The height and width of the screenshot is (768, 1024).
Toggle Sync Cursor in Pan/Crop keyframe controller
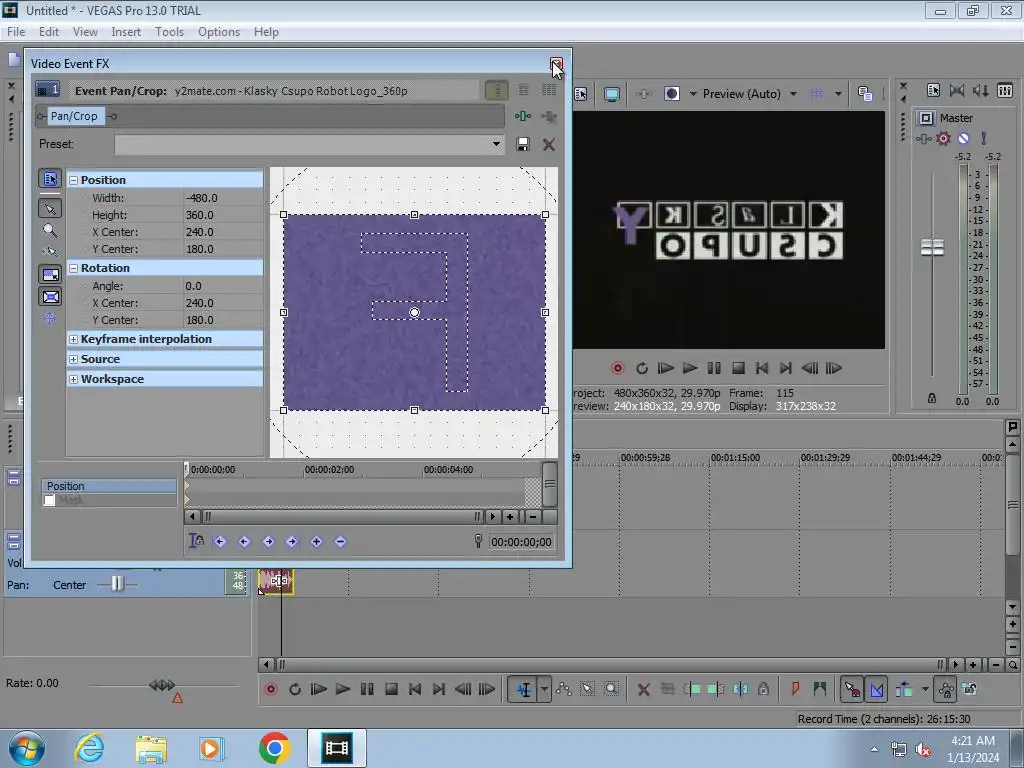click(x=196, y=541)
